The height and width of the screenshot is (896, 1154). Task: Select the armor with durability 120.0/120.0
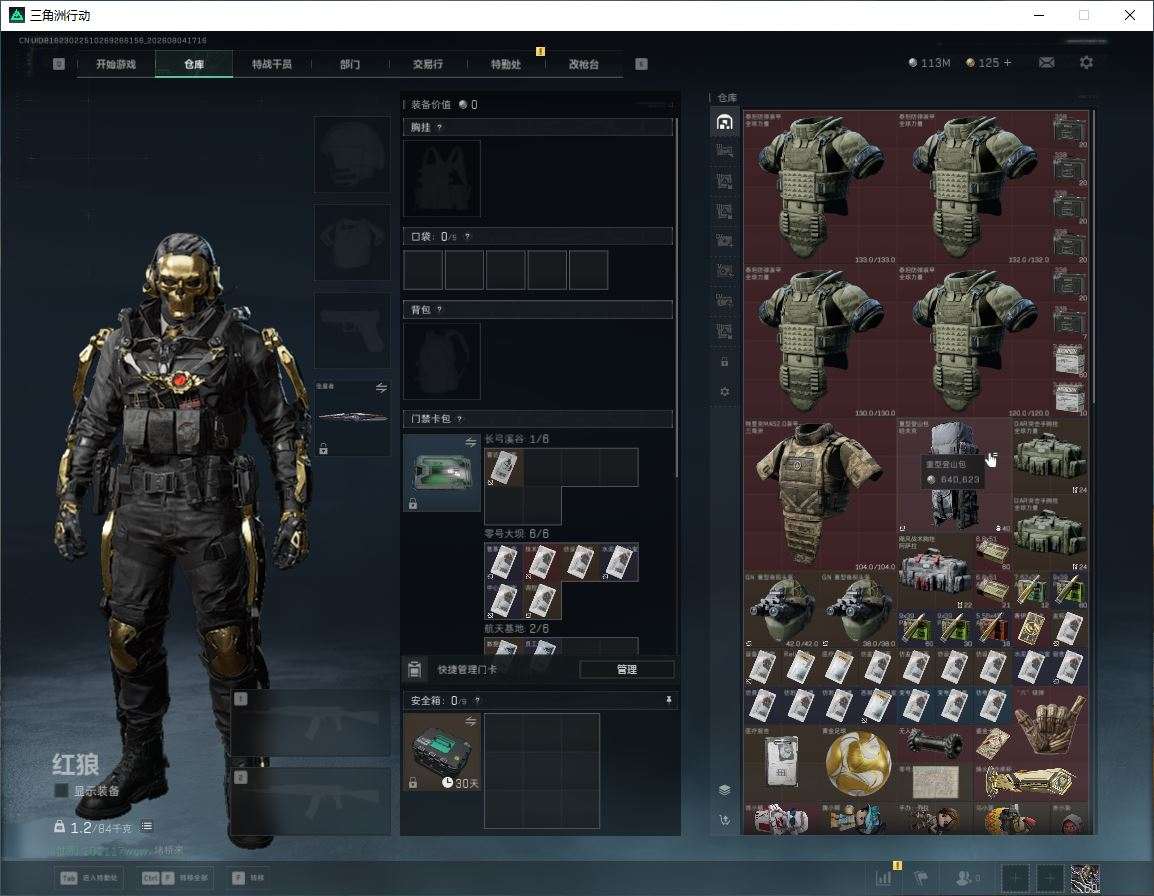[974, 341]
